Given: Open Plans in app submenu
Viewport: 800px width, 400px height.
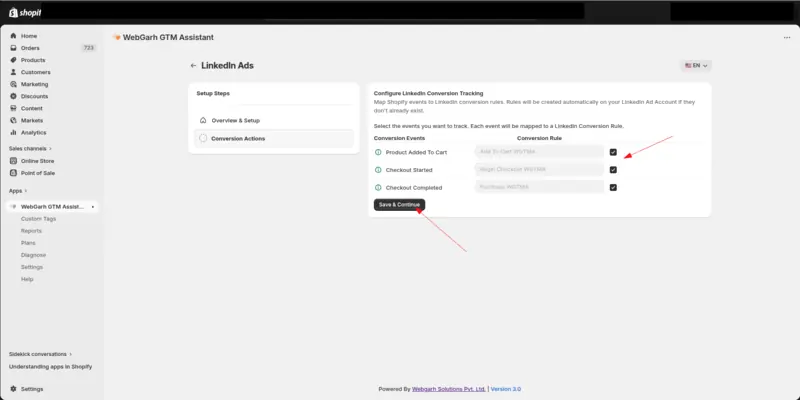Looking at the screenshot, I should click(28, 243).
